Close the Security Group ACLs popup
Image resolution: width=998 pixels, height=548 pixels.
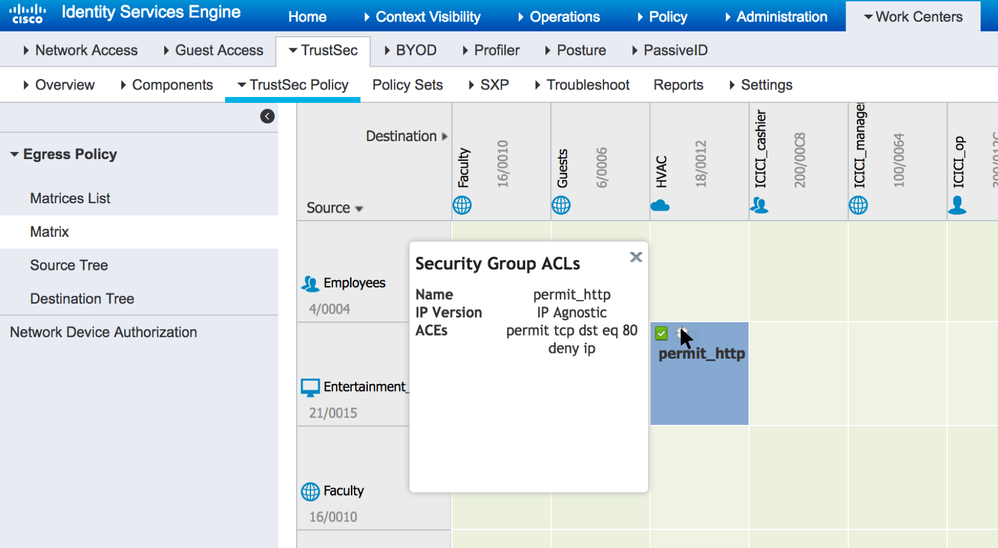[x=636, y=257]
